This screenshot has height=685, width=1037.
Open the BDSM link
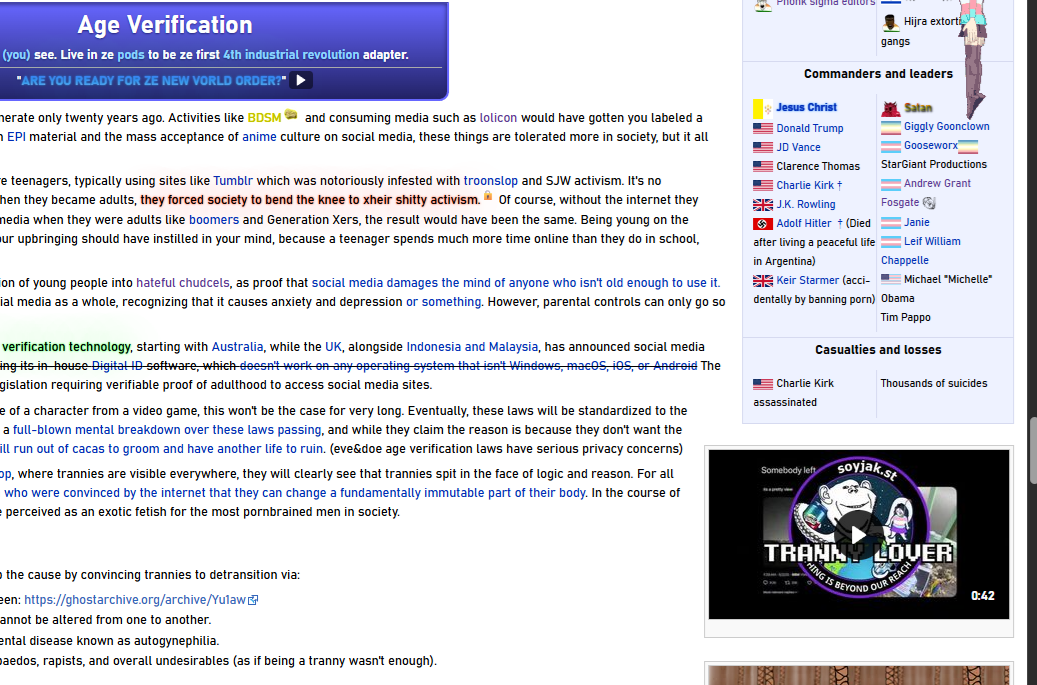[265, 118]
